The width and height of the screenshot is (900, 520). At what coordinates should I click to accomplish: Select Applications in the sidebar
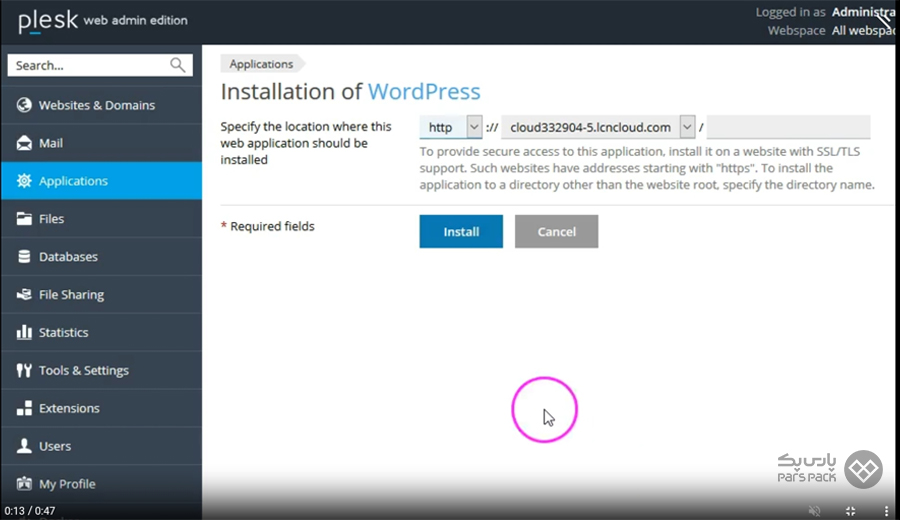(x=101, y=181)
